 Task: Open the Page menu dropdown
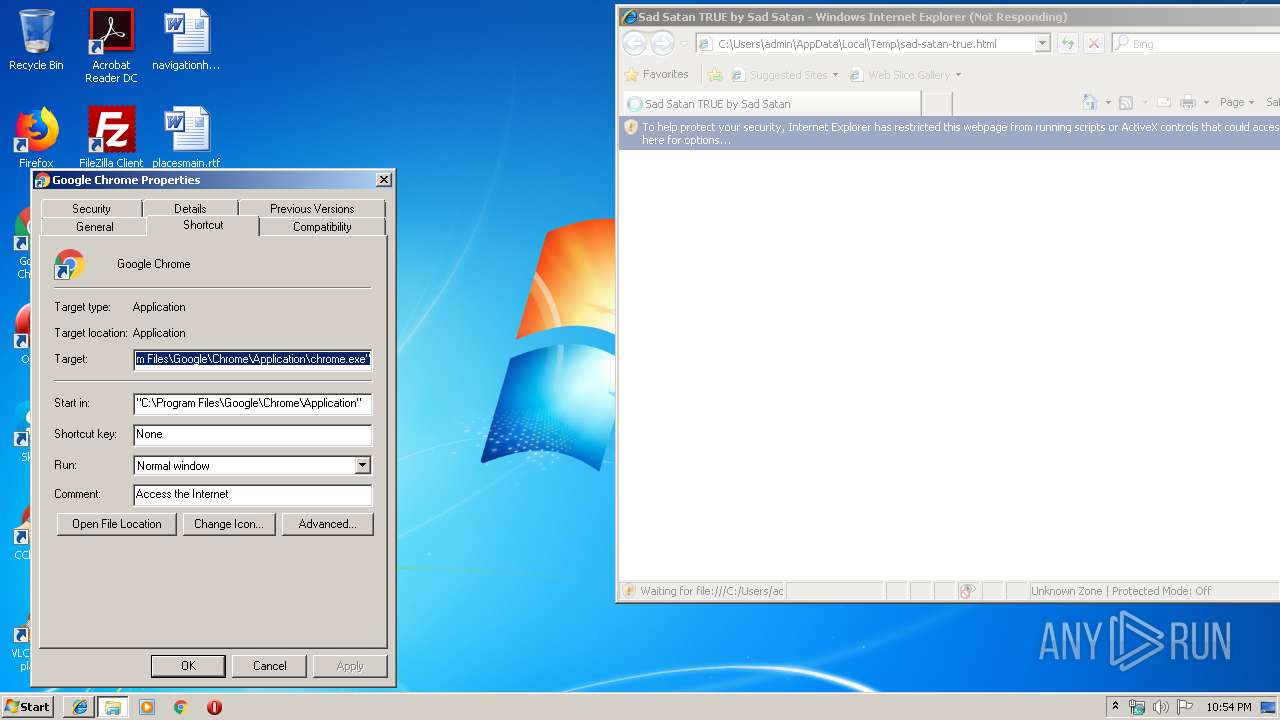pyautogui.click(x=1237, y=103)
